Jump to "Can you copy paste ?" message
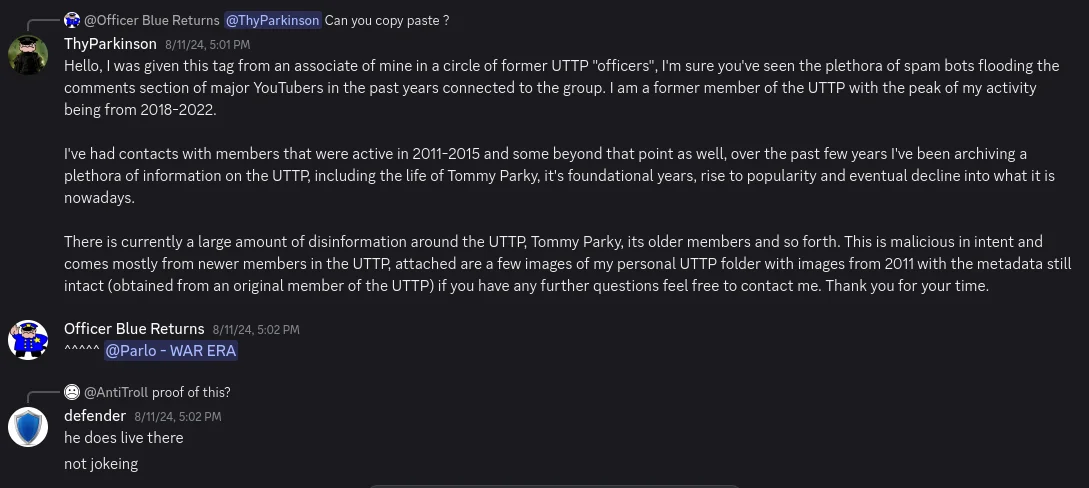Screen dimensions: 1089x488 point(387,20)
